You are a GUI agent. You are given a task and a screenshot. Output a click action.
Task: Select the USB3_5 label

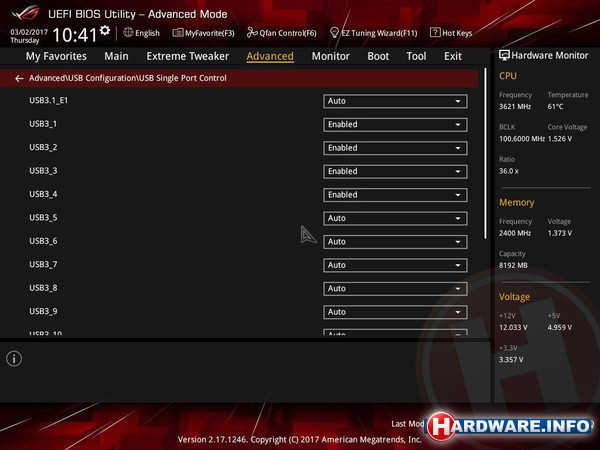click(x=43, y=217)
